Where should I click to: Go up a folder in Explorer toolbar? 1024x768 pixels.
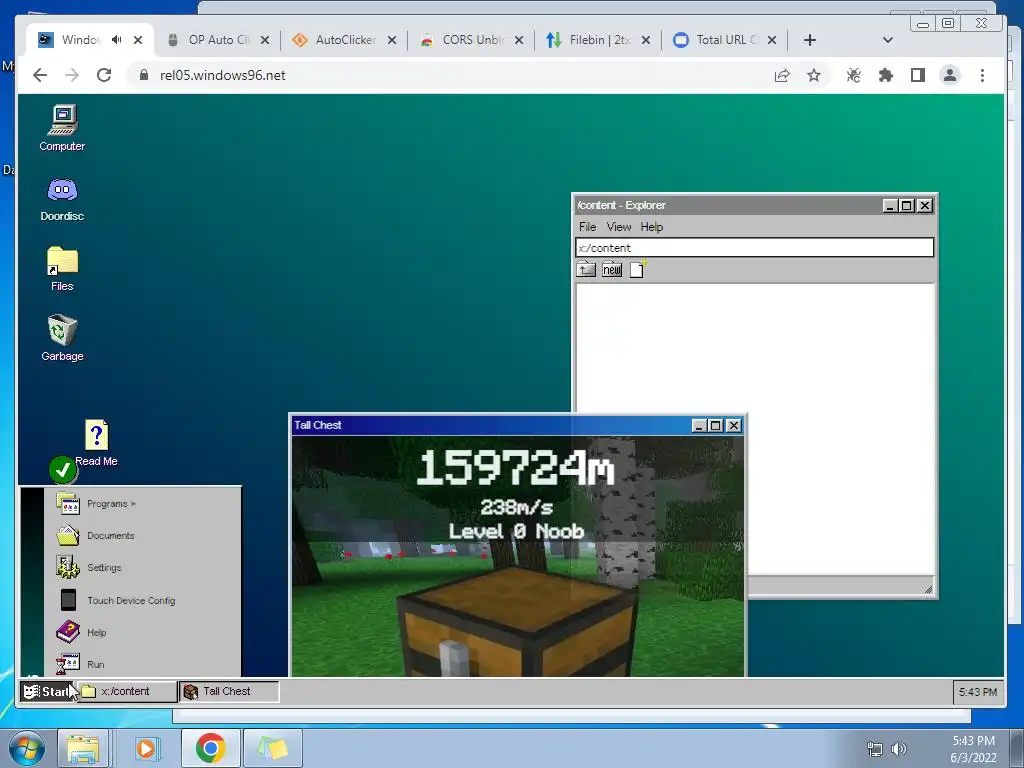click(586, 270)
